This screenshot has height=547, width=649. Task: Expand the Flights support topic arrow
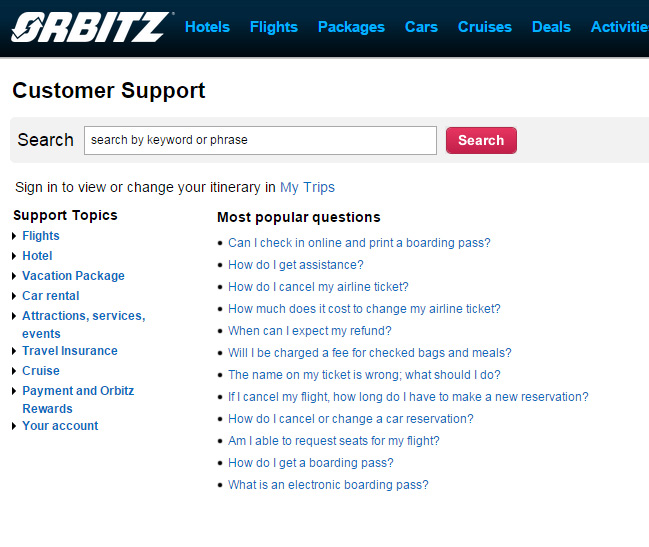point(14,236)
